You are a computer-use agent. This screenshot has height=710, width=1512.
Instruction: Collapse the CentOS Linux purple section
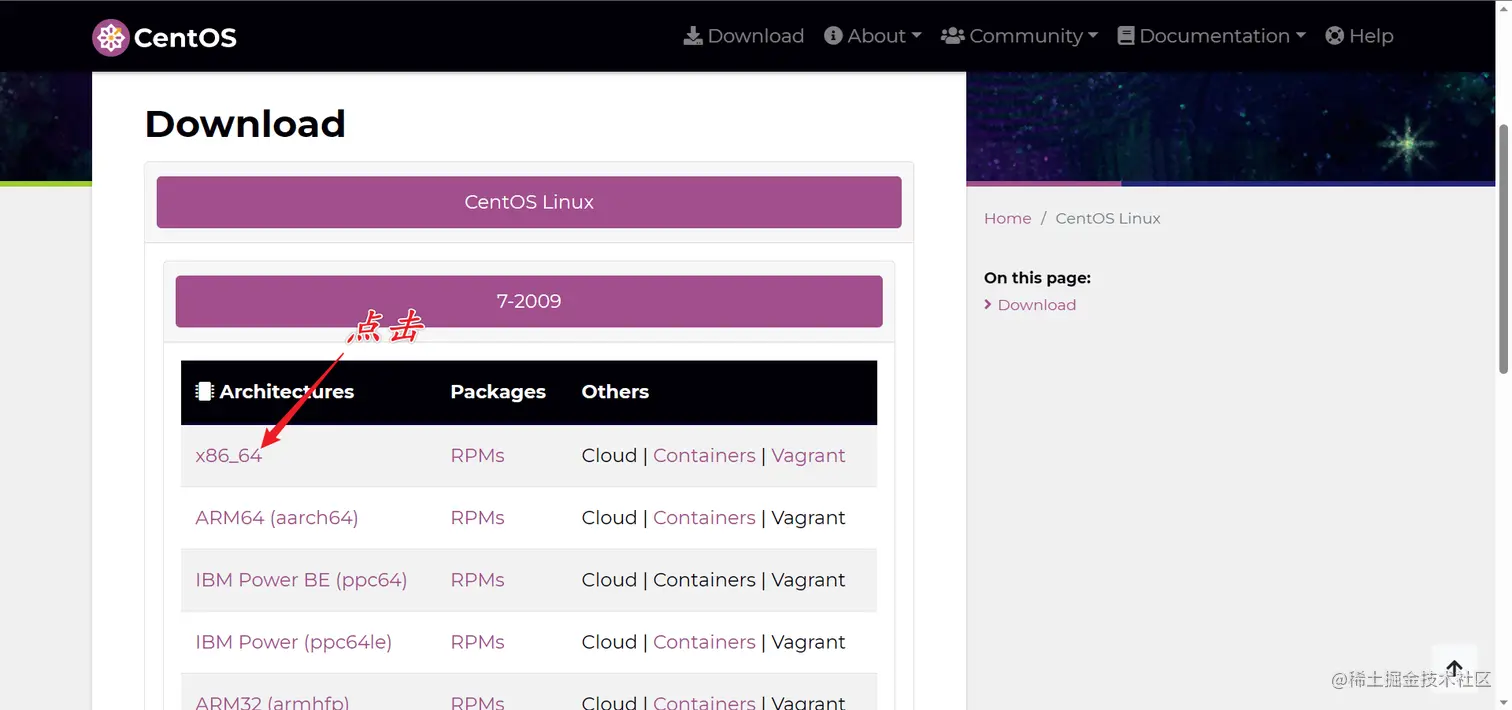click(x=529, y=202)
